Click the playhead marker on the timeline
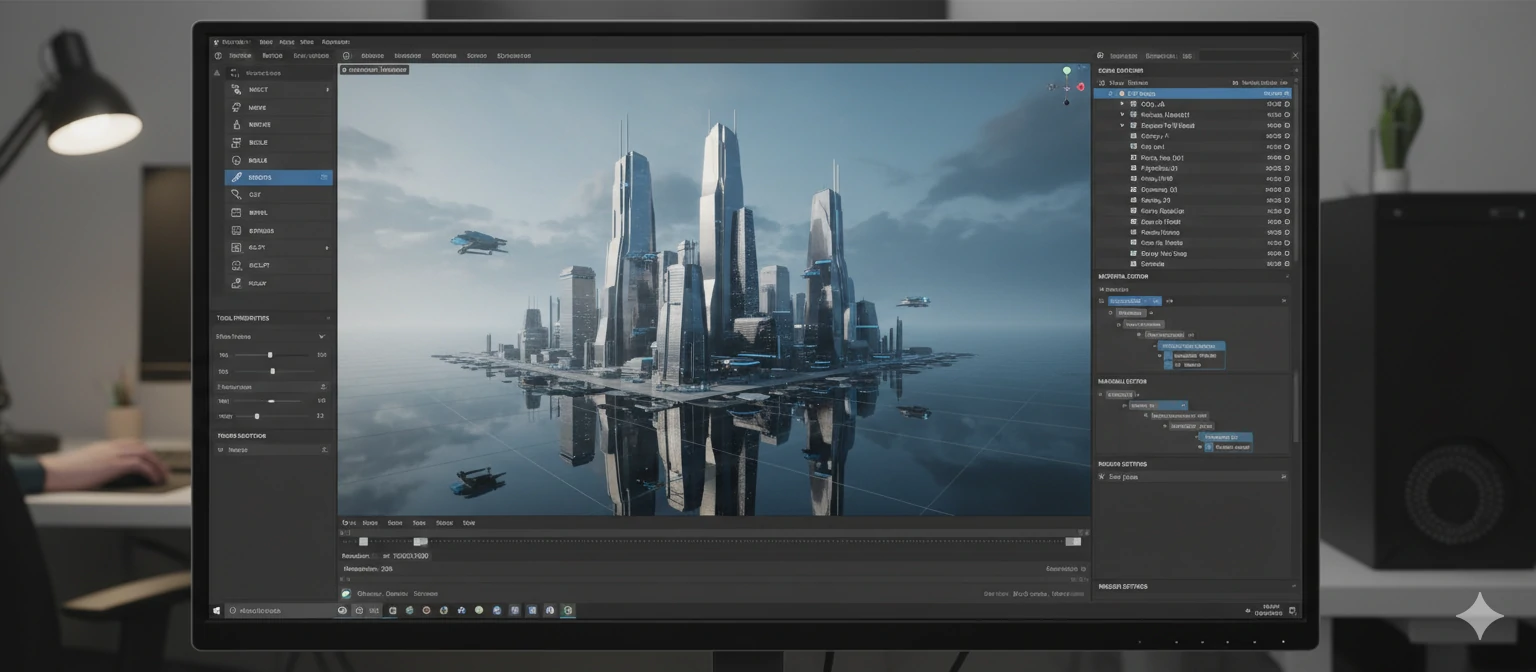 coord(420,541)
